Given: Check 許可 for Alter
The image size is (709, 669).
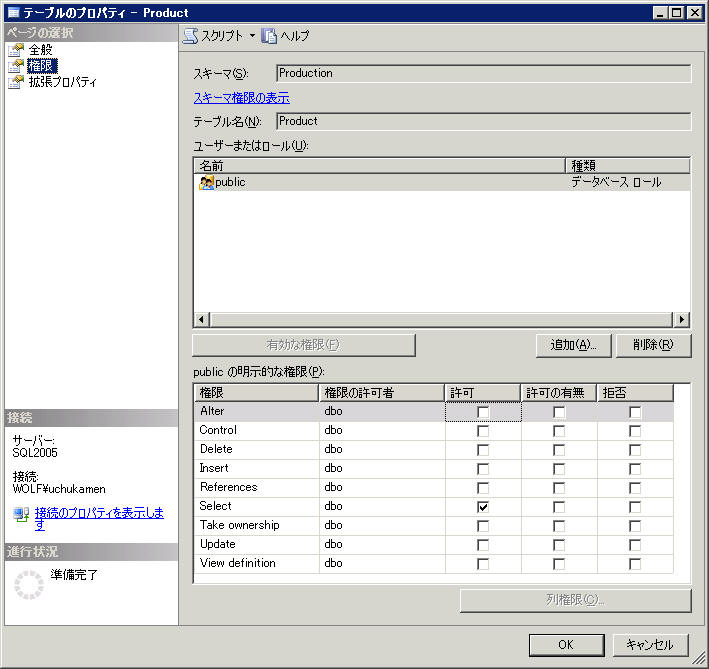Looking at the screenshot, I should (x=483, y=412).
